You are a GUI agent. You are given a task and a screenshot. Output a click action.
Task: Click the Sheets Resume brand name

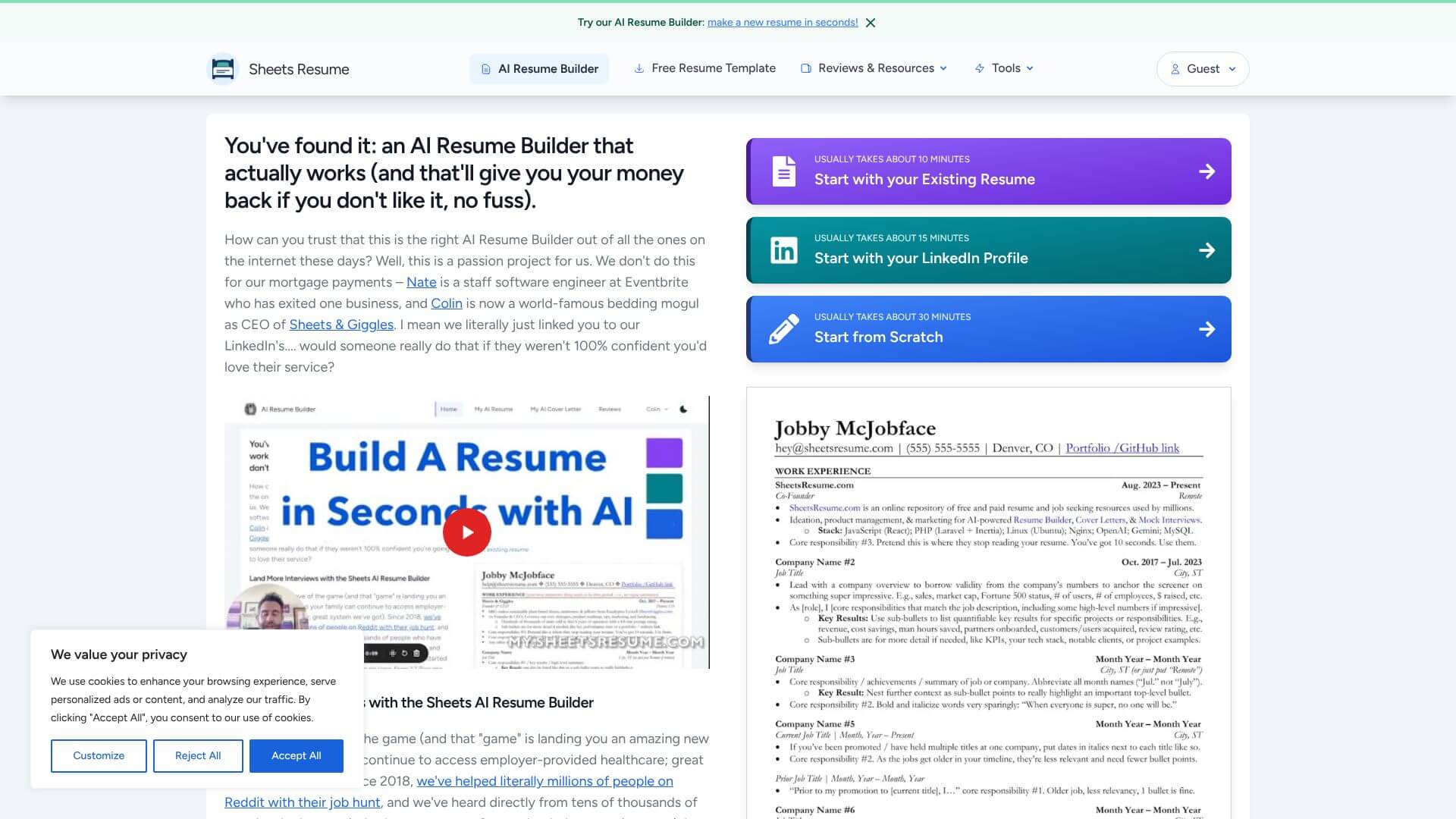299,69
